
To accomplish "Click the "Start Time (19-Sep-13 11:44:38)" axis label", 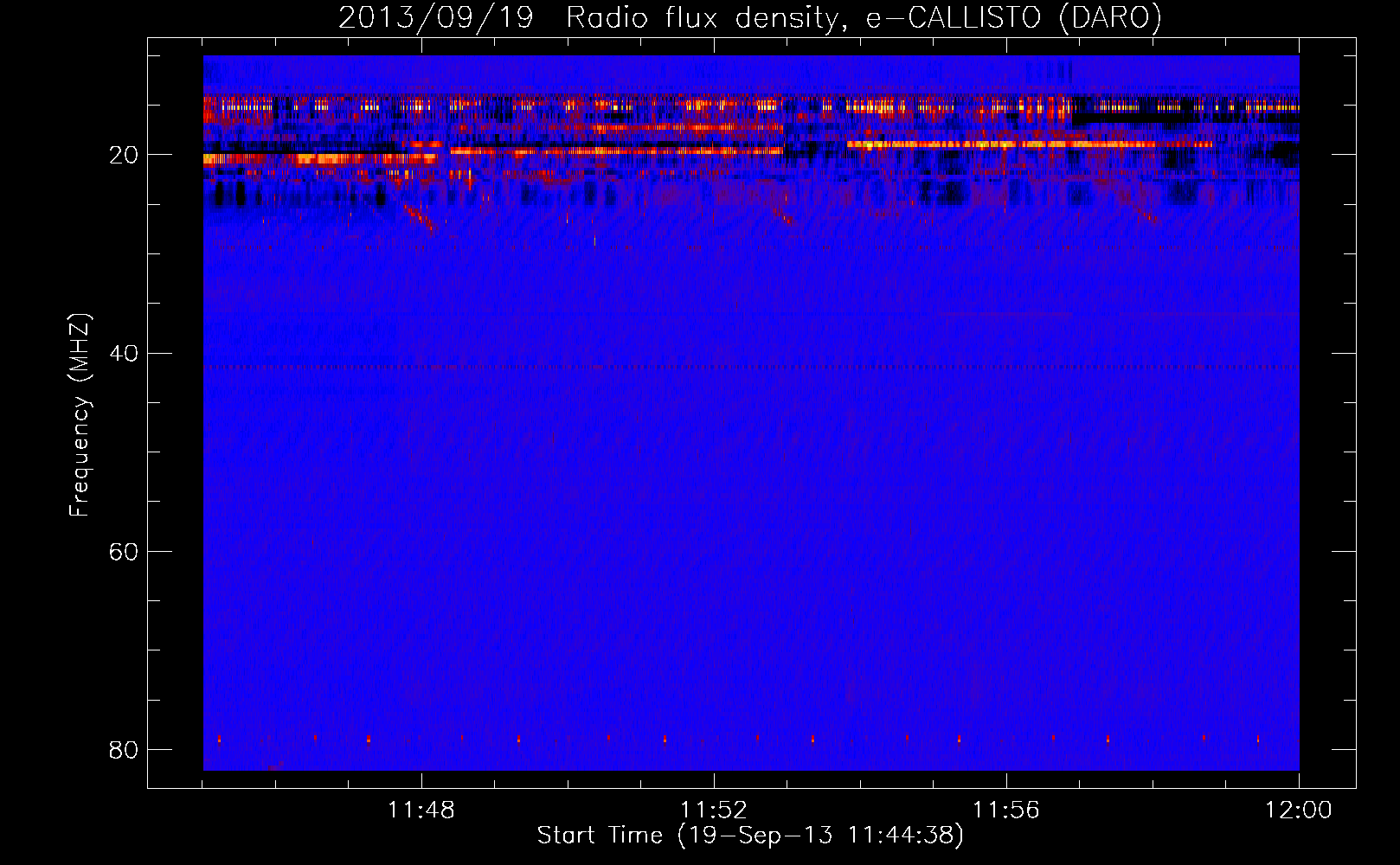I will point(750,836).
